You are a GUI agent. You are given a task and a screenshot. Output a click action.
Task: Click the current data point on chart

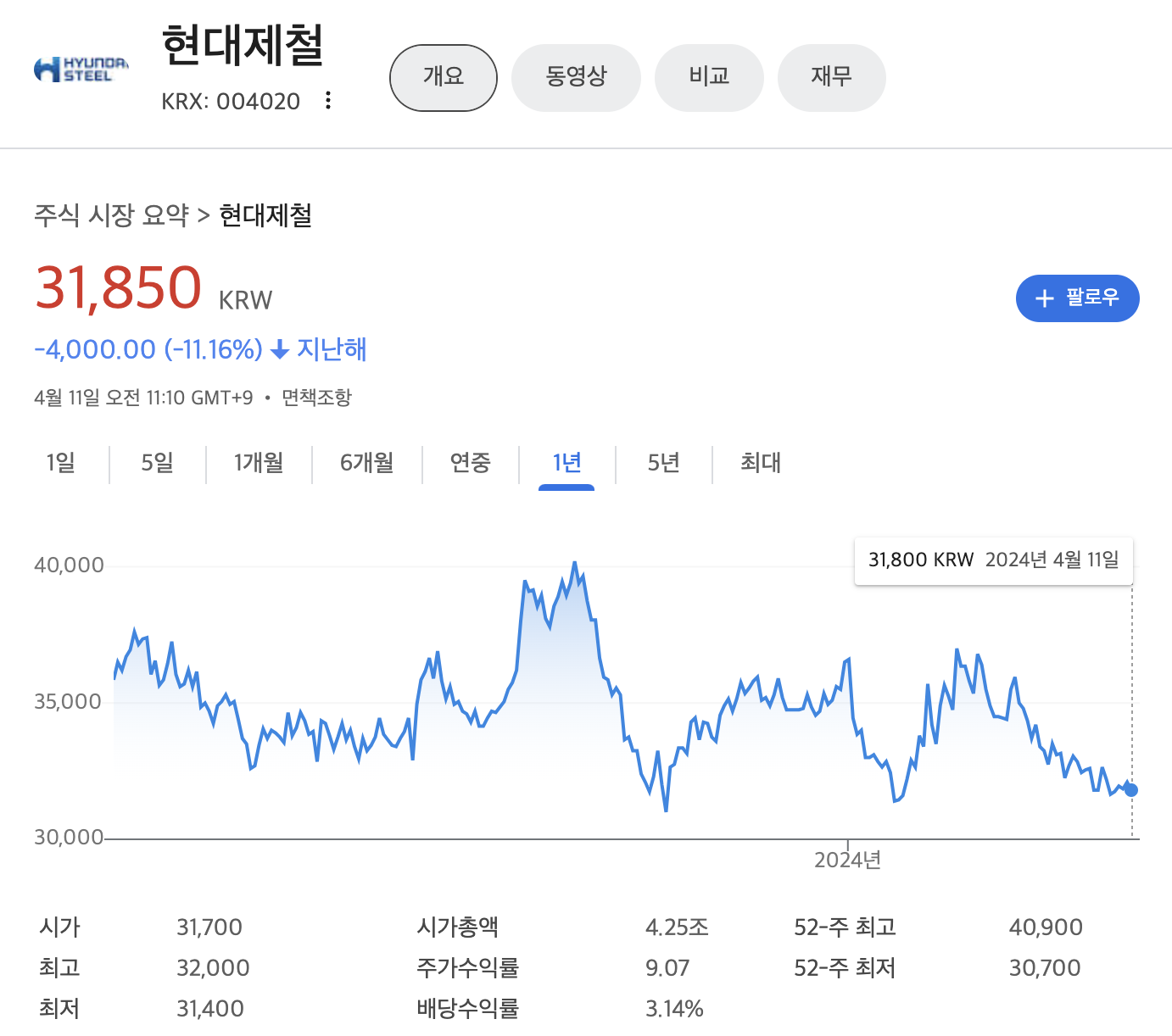[x=1130, y=790]
